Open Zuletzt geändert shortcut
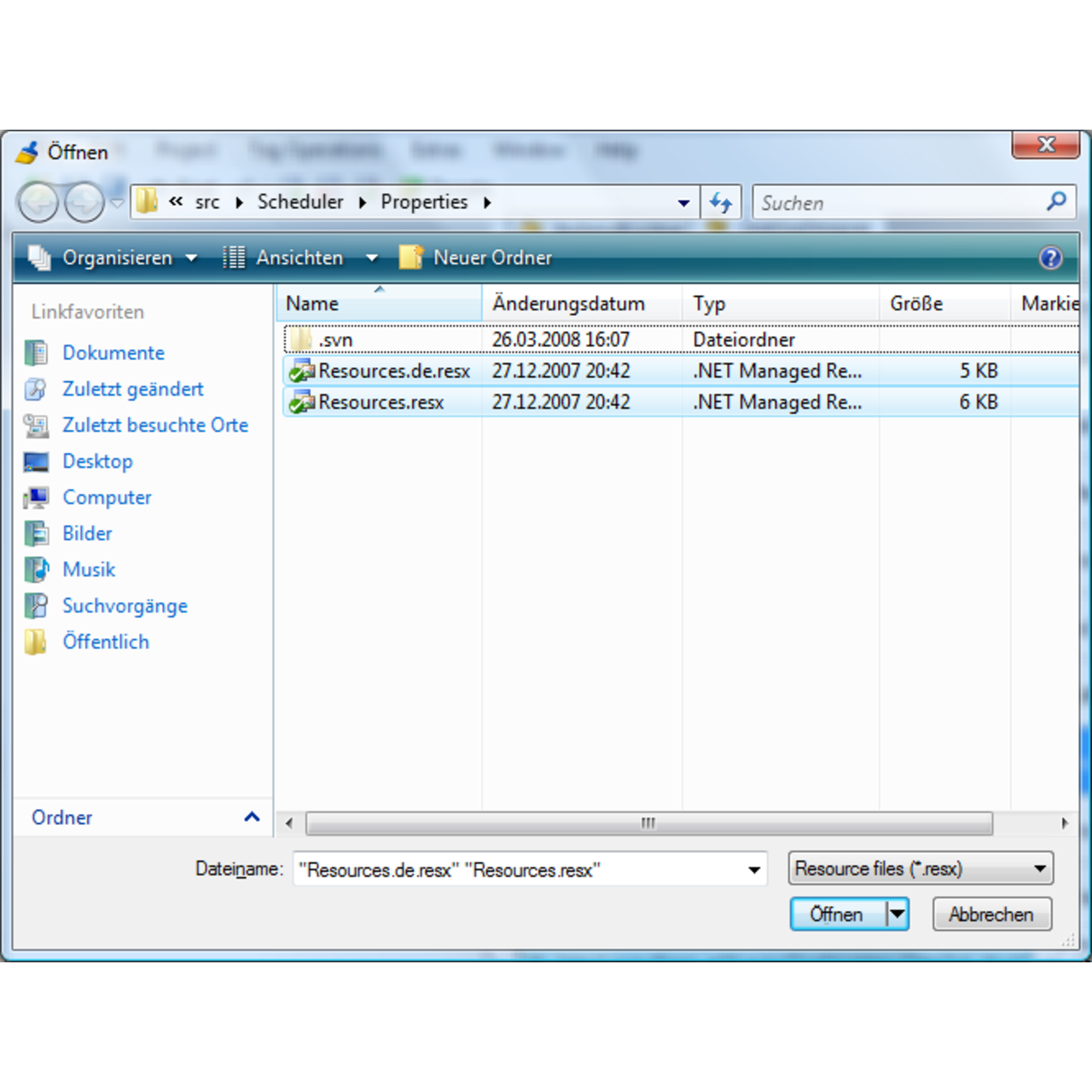Screen dimensions: 1092x1092 click(133, 389)
